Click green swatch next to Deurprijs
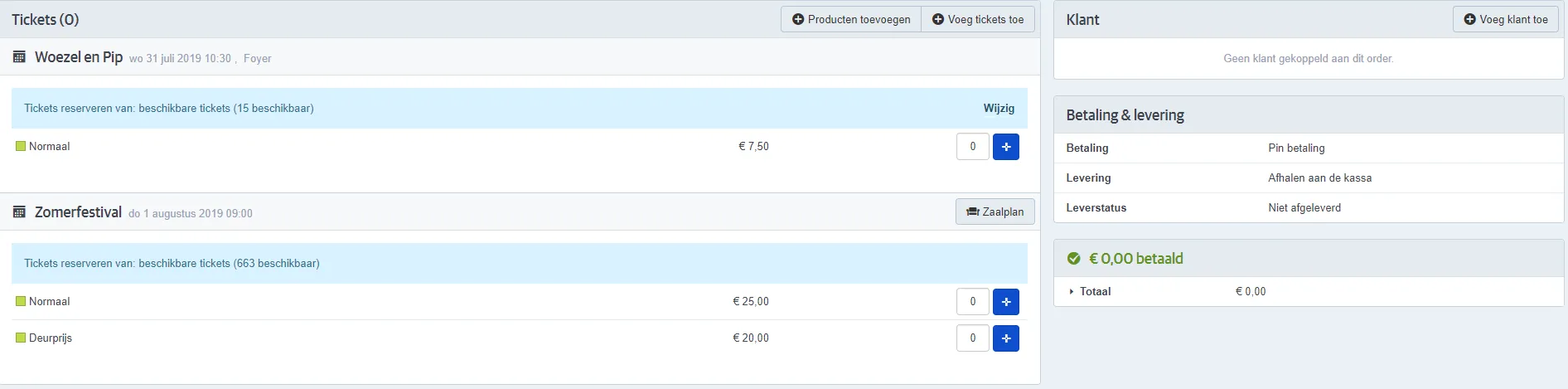The width and height of the screenshot is (1568, 389). pyautogui.click(x=21, y=338)
